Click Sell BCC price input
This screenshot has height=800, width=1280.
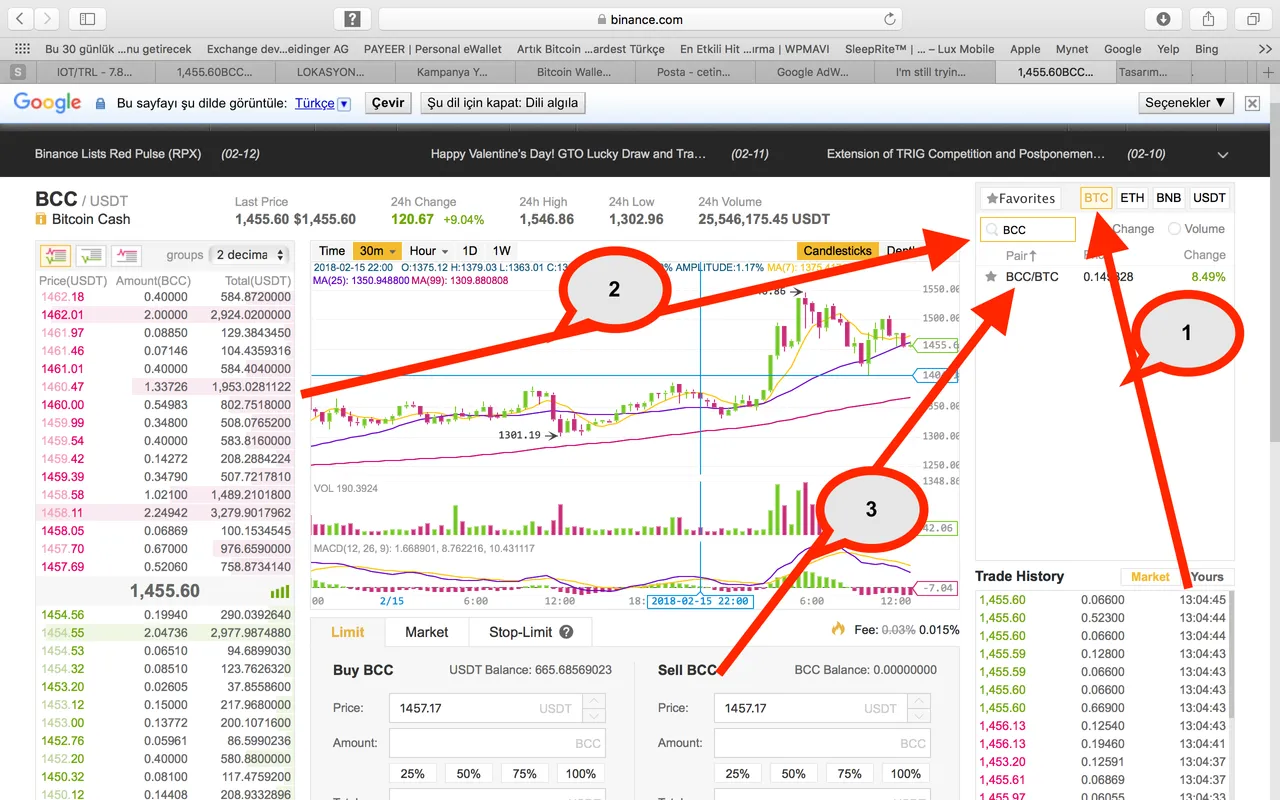click(x=811, y=708)
